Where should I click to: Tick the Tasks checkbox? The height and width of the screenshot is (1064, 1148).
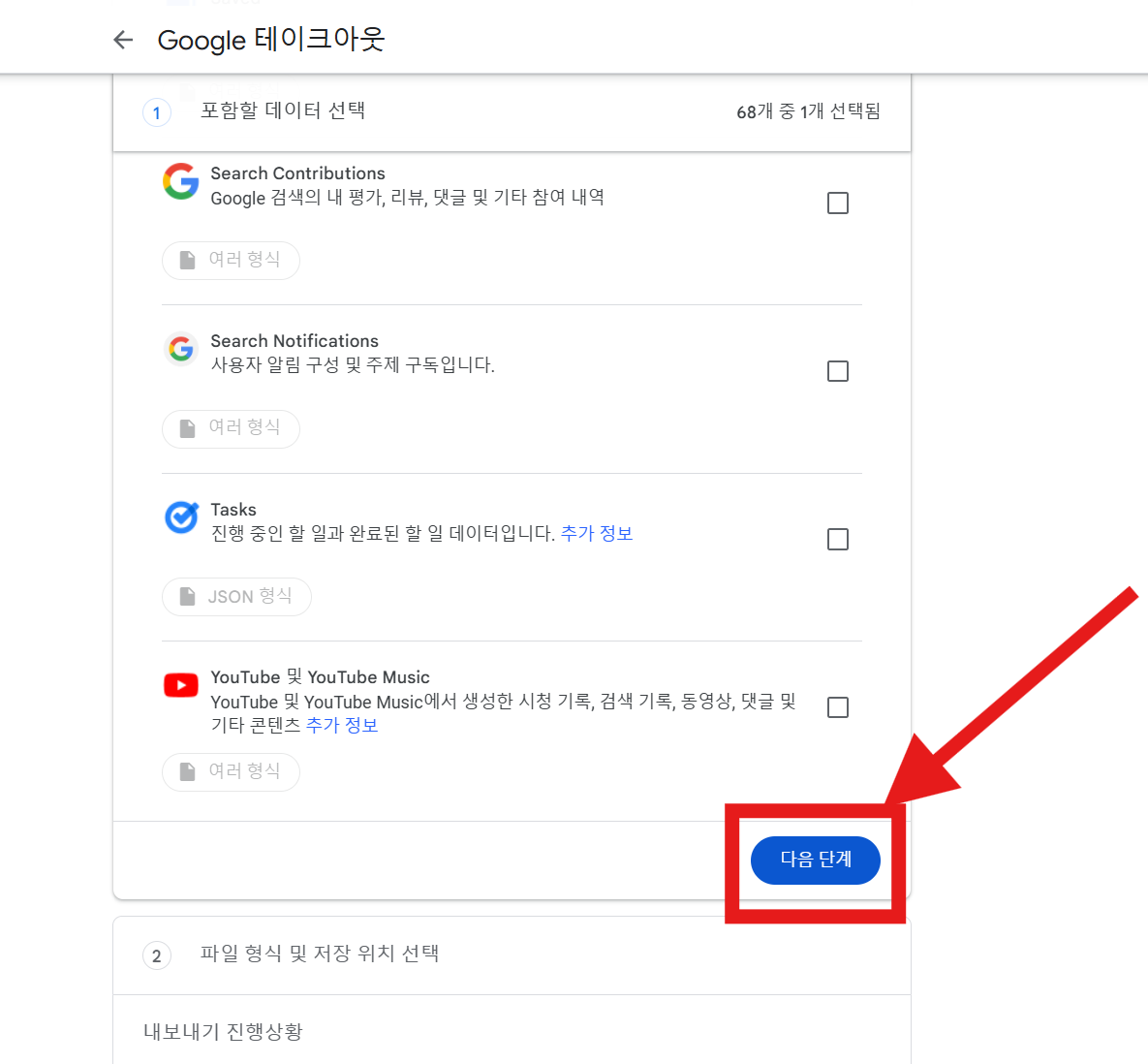(838, 540)
